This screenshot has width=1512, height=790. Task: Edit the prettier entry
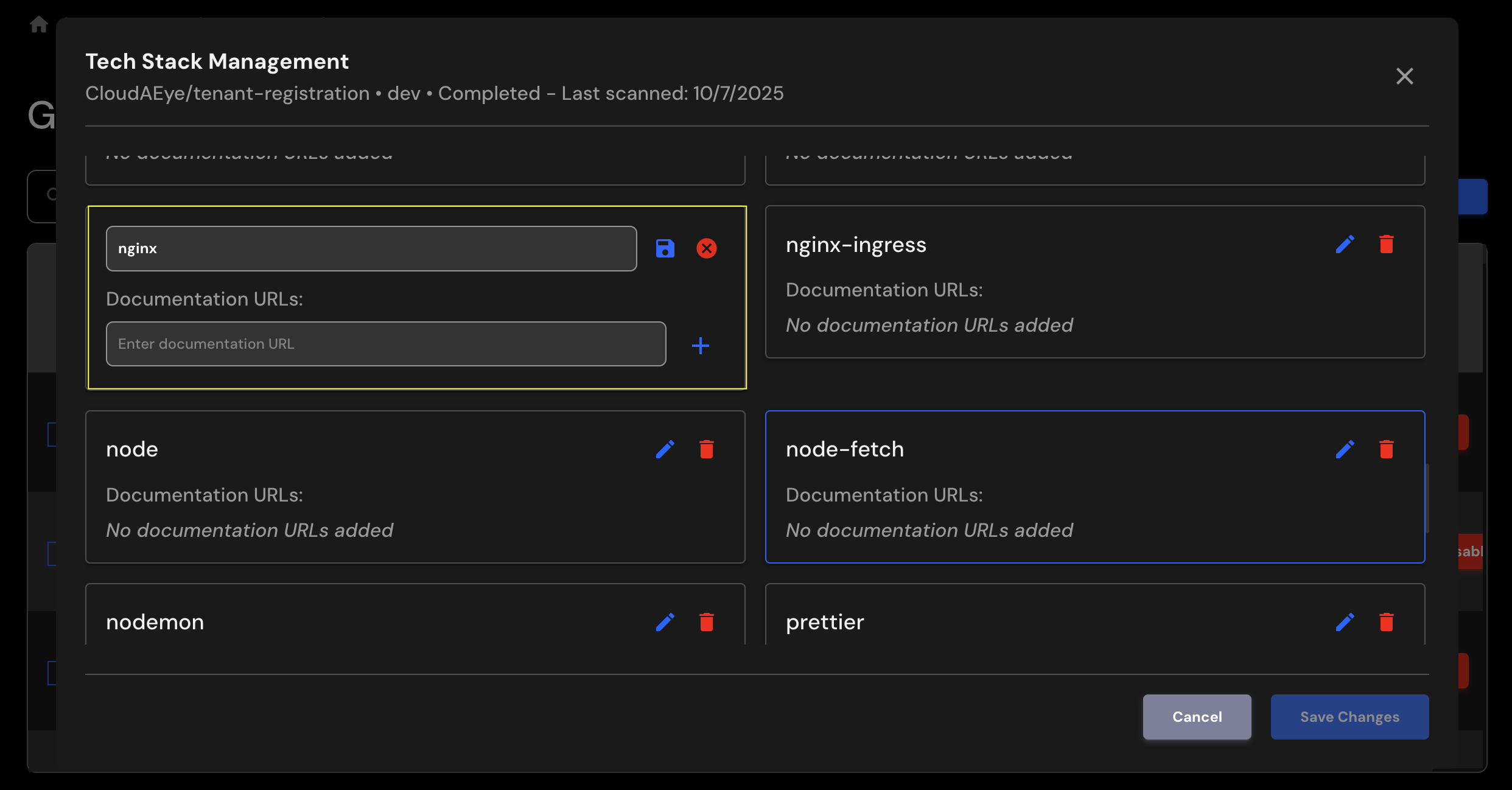click(1345, 622)
